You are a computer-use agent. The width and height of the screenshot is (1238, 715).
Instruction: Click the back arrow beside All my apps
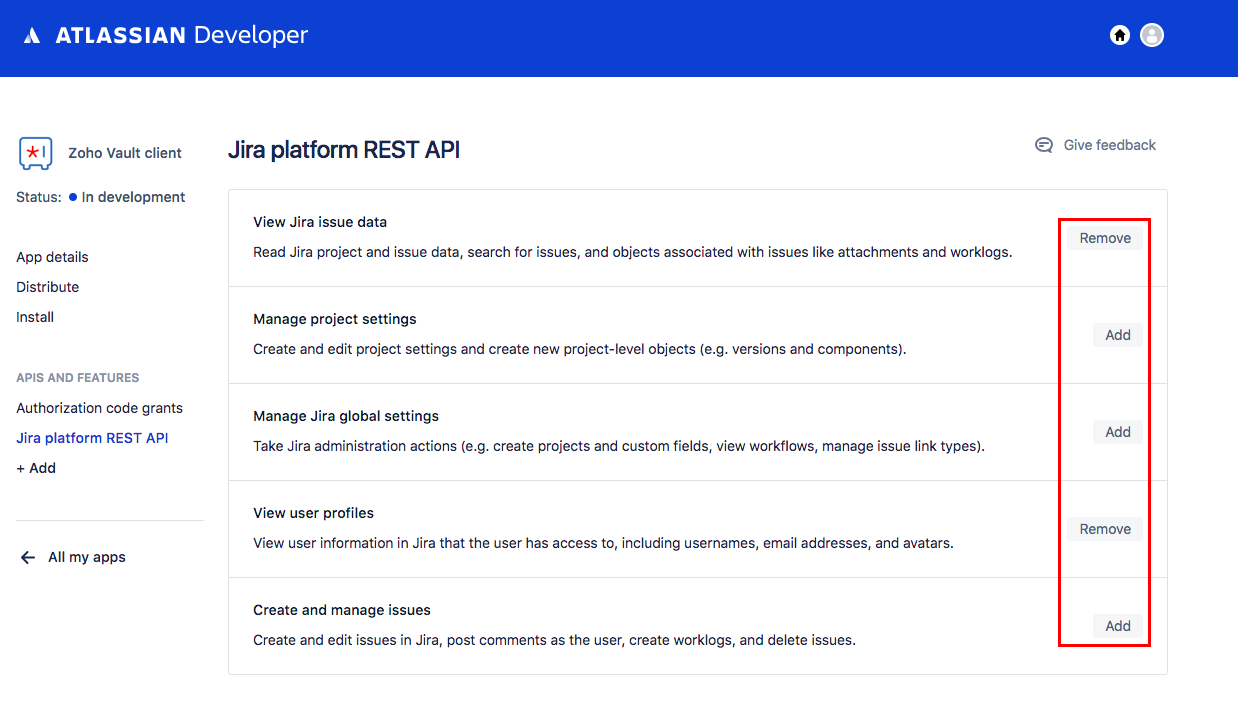28,557
